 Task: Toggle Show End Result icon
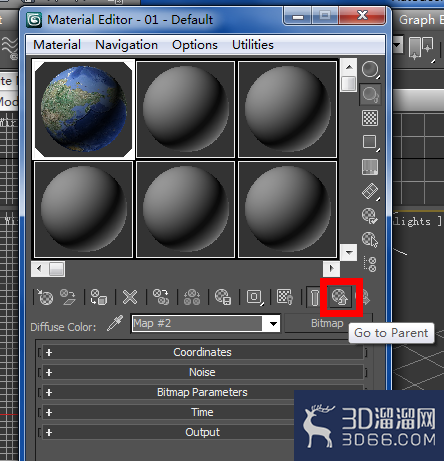(x=314, y=297)
